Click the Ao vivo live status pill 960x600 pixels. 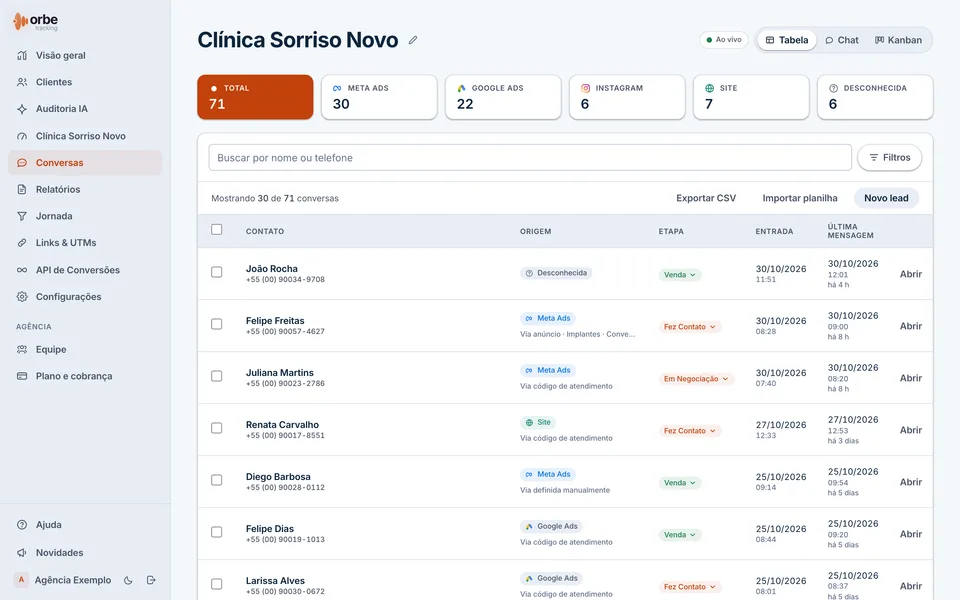click(724, 40)
